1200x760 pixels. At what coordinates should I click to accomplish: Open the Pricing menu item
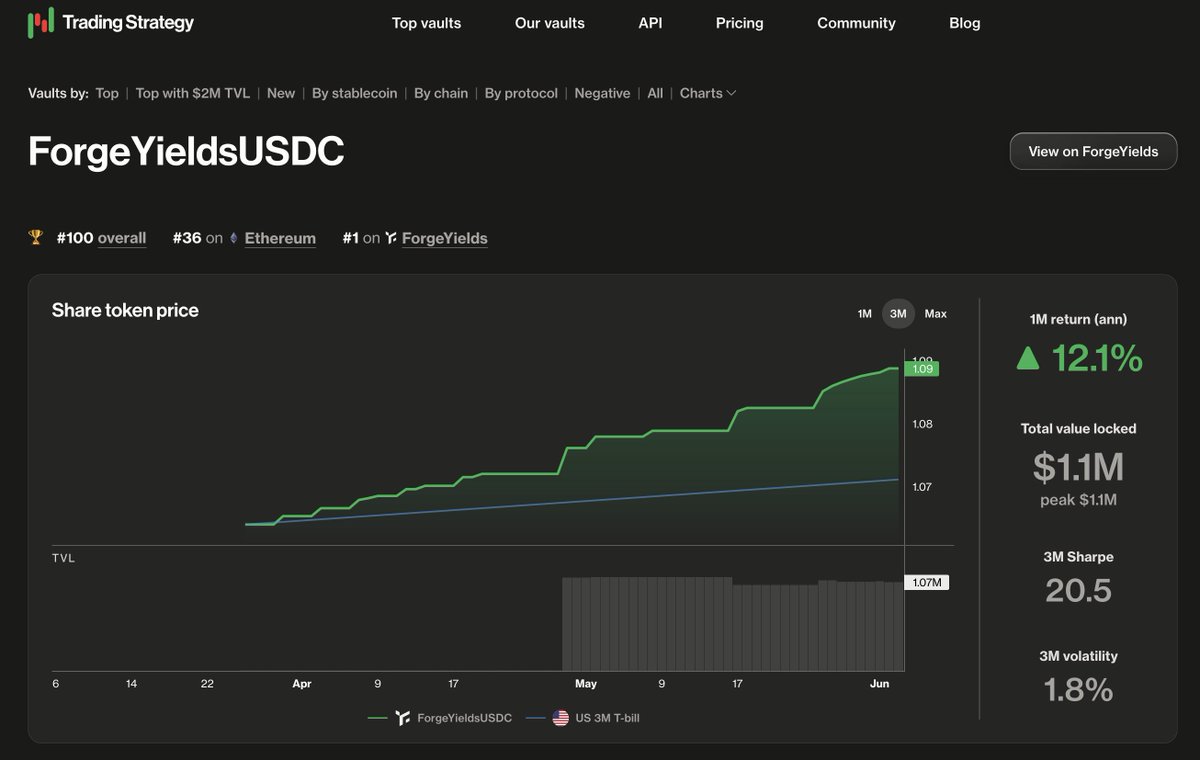point(740,23)
